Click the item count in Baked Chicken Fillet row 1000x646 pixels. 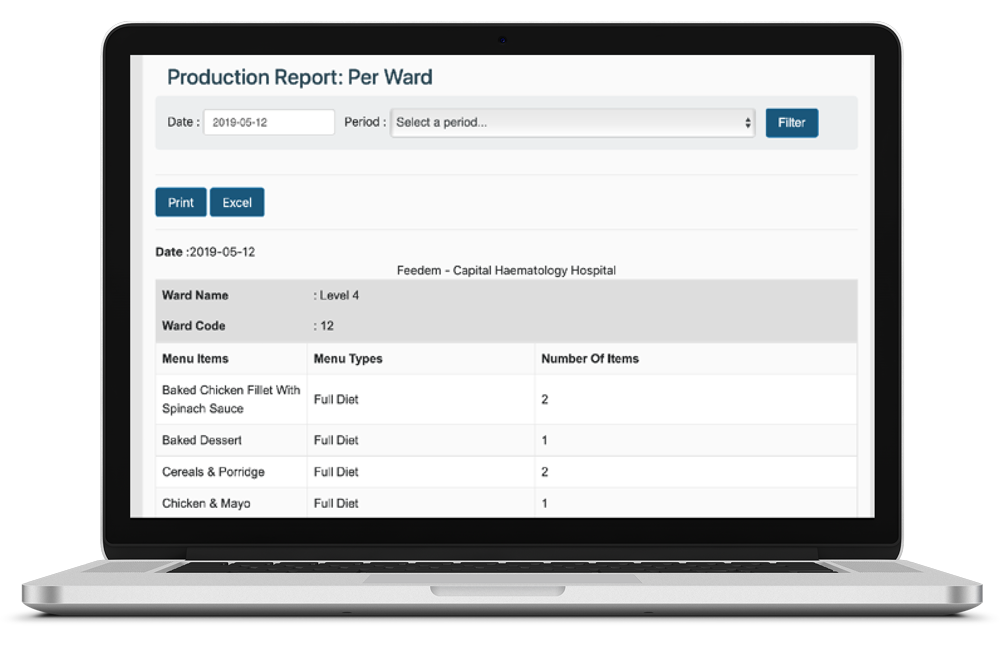click(545, 399)
